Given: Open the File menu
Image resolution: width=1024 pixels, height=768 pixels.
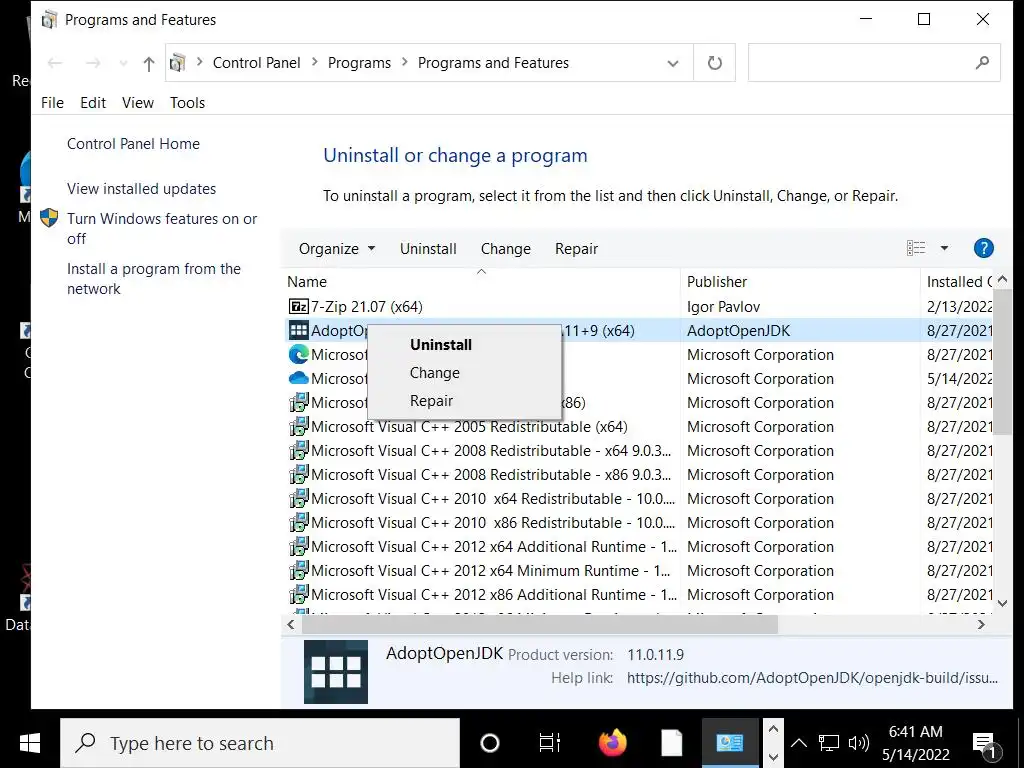Looking at the screenshot, I should click(52, 103).
